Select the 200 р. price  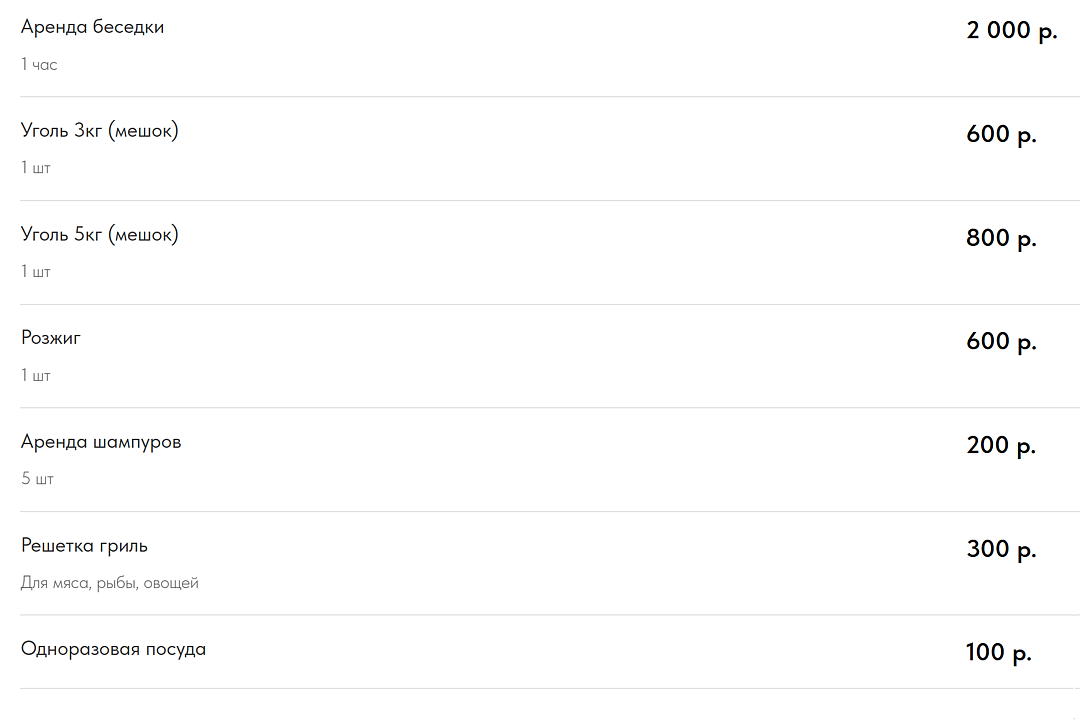(1001, 445)
